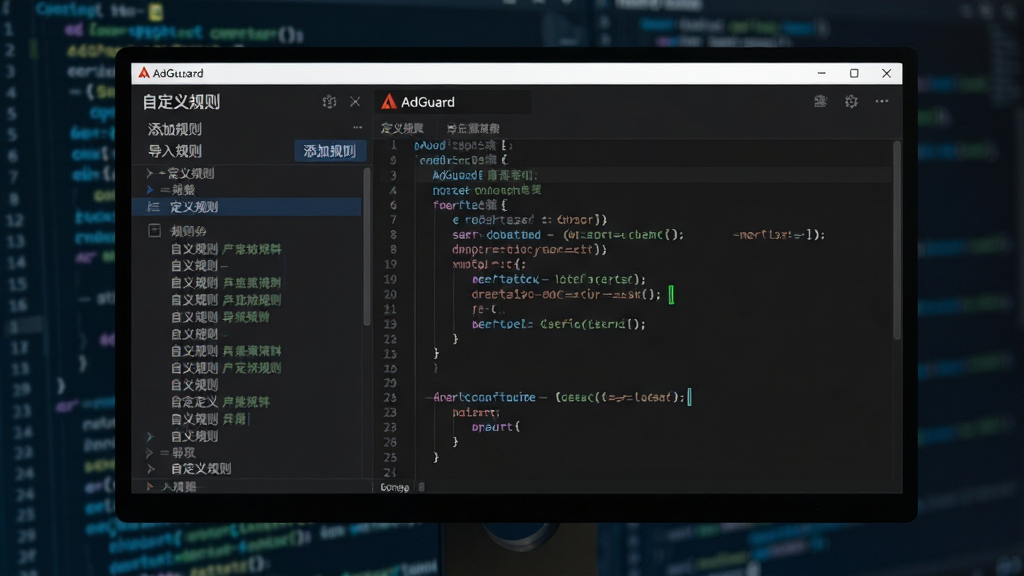Click the green marker at end of line 20
Viewport: 1024px width, 576px height.
click(671, 295)
